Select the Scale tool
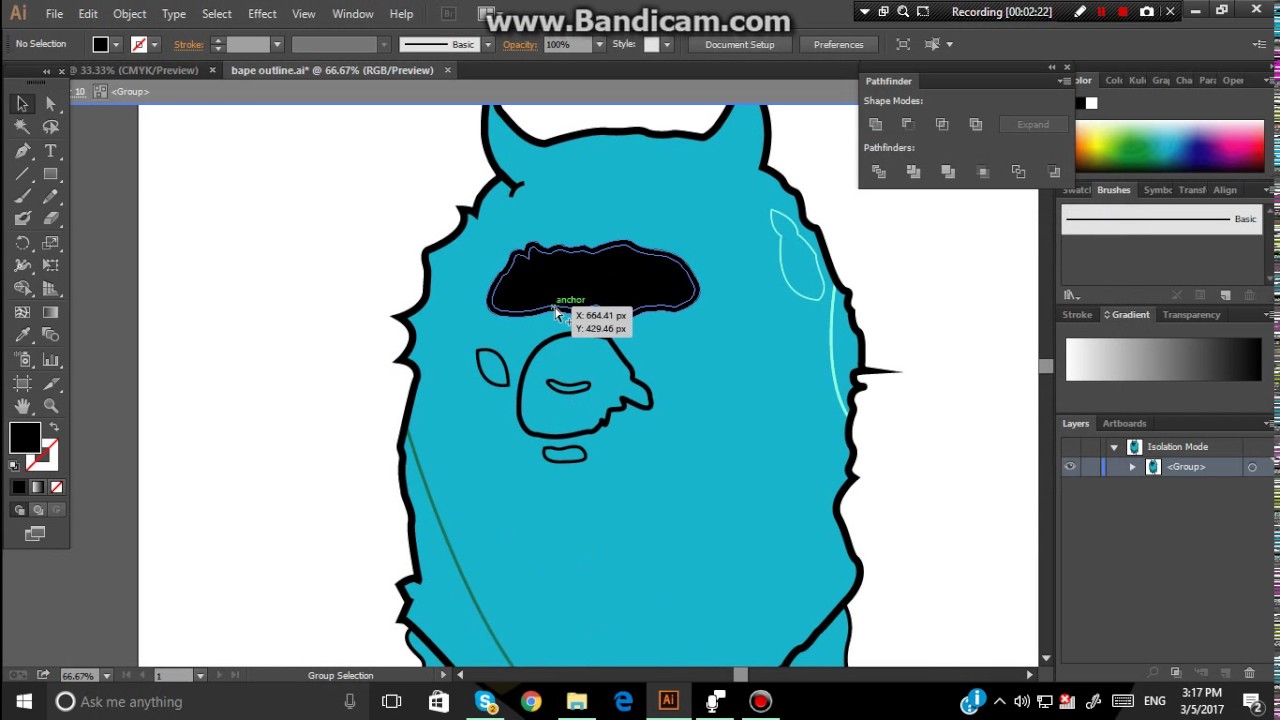1280x720 pixels. 51,243
